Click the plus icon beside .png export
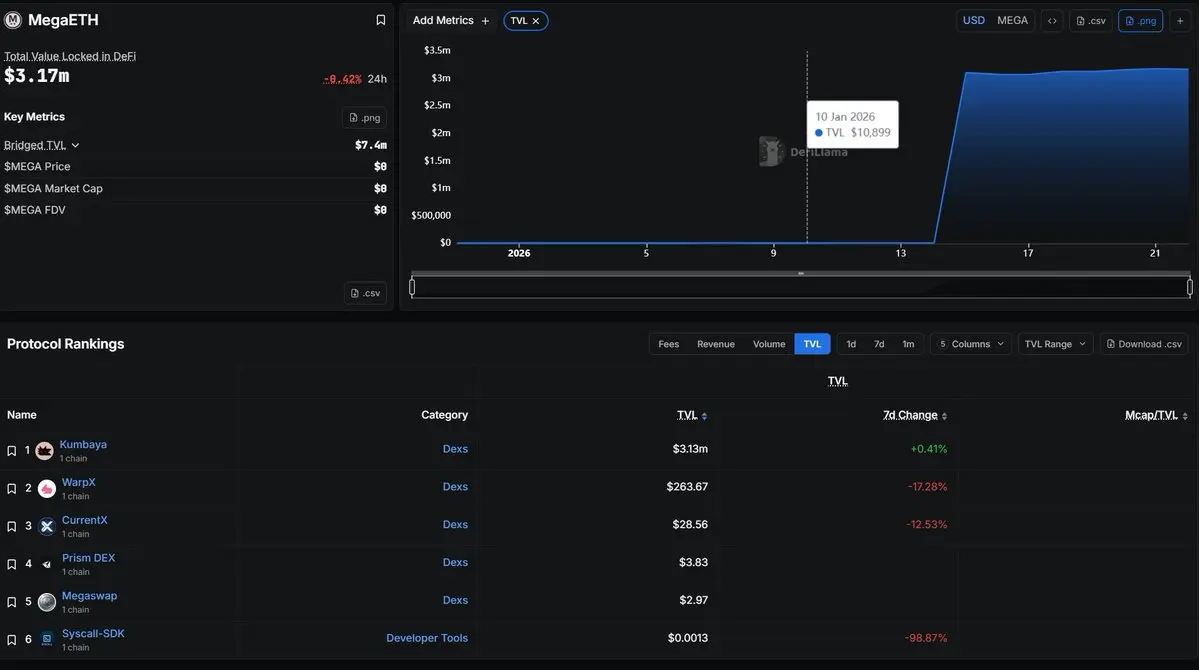 coord(1180,21)
